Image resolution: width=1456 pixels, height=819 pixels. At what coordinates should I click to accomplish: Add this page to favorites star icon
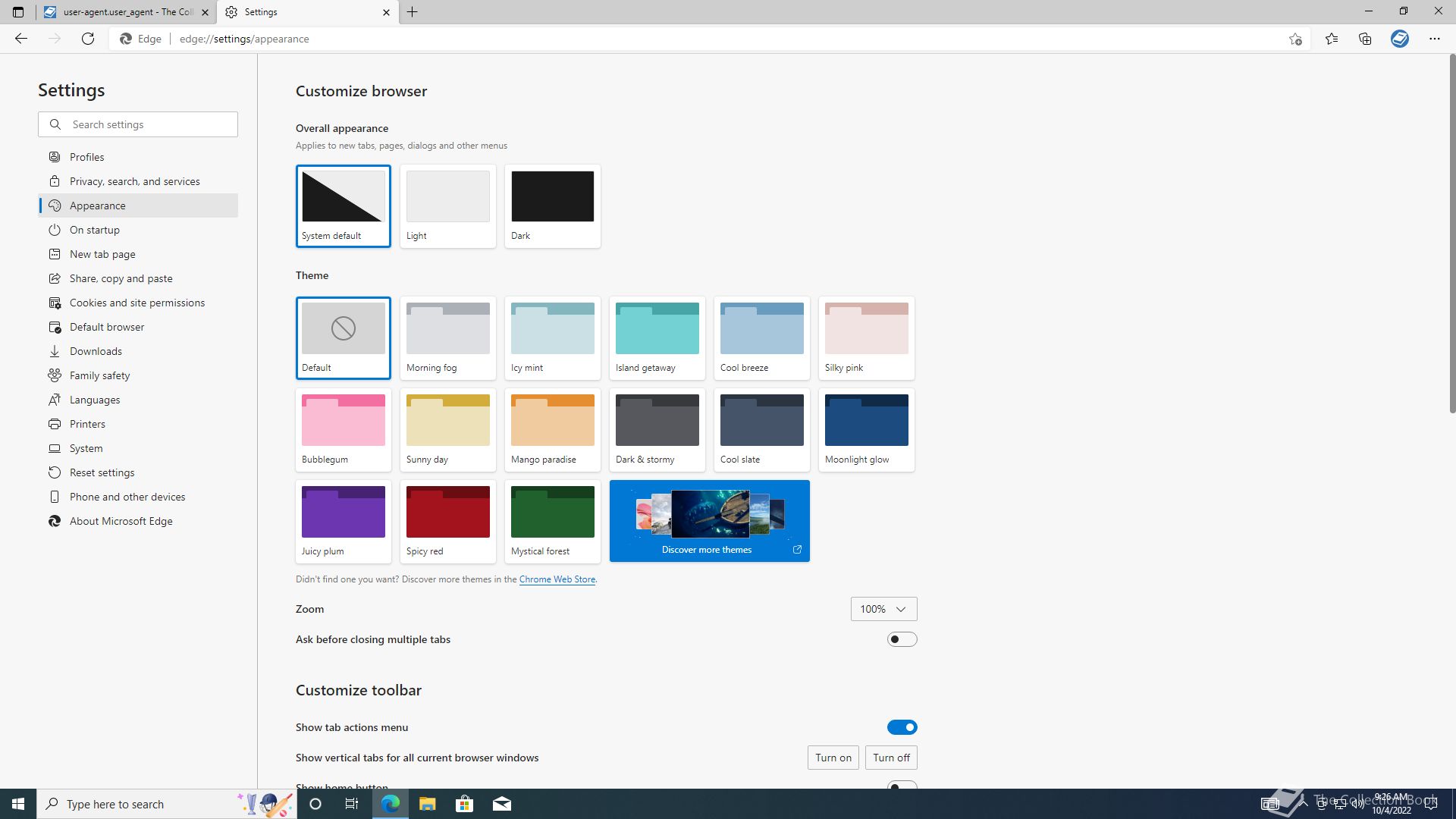[x=1295, y=39]
